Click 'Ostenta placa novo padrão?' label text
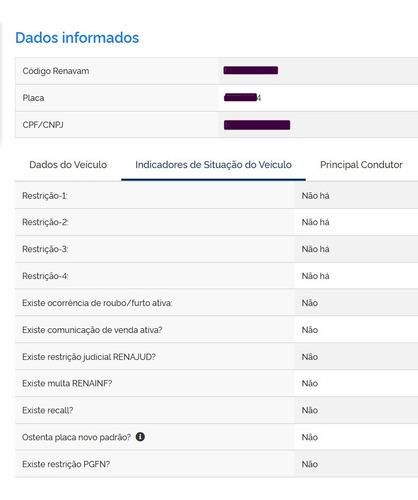The height and width of the screenshot is (500, 418). pyautogui.click(x=77, y=437)
